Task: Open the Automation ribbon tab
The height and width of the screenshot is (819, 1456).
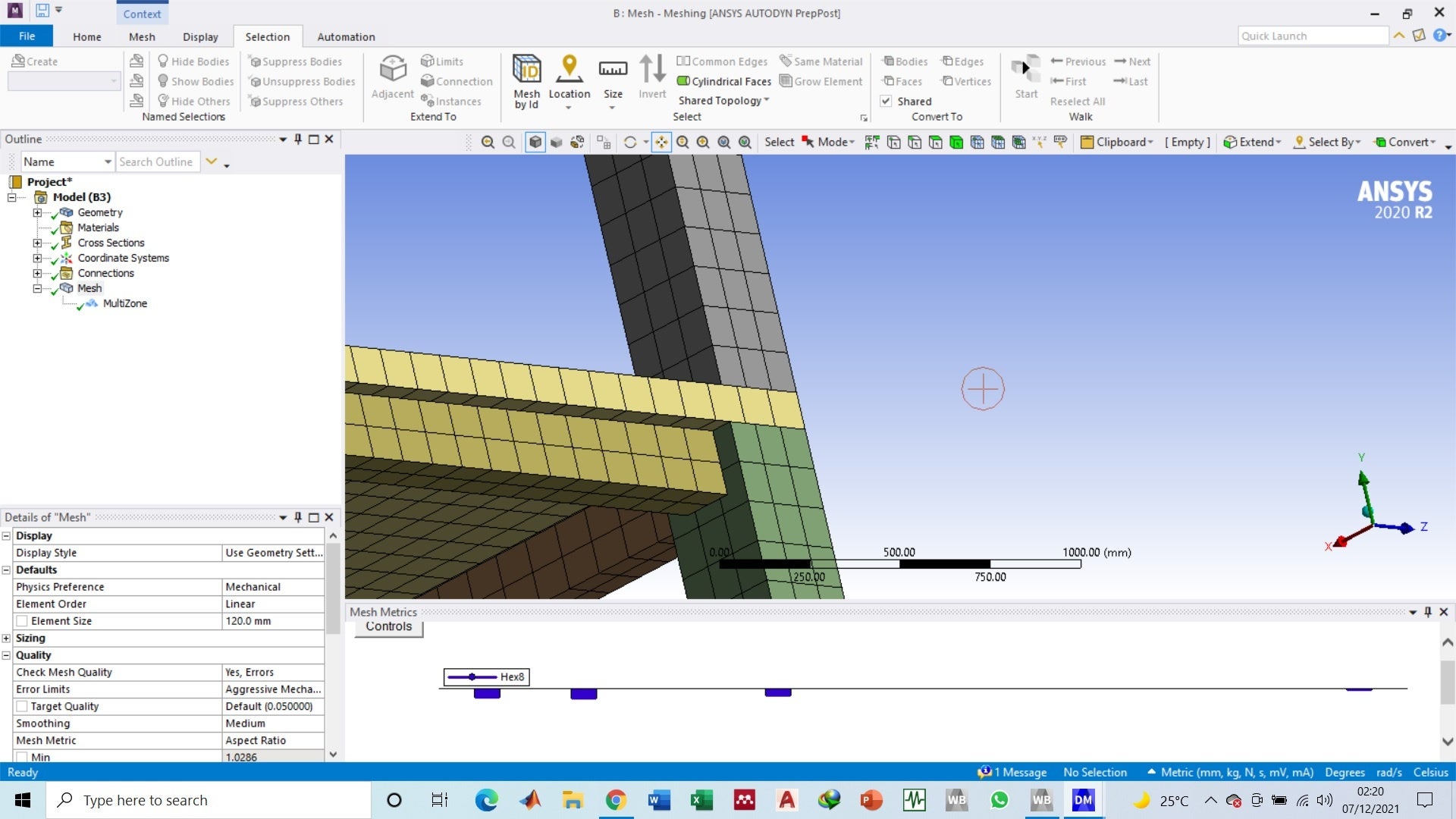Action: [x=346, y=36]
